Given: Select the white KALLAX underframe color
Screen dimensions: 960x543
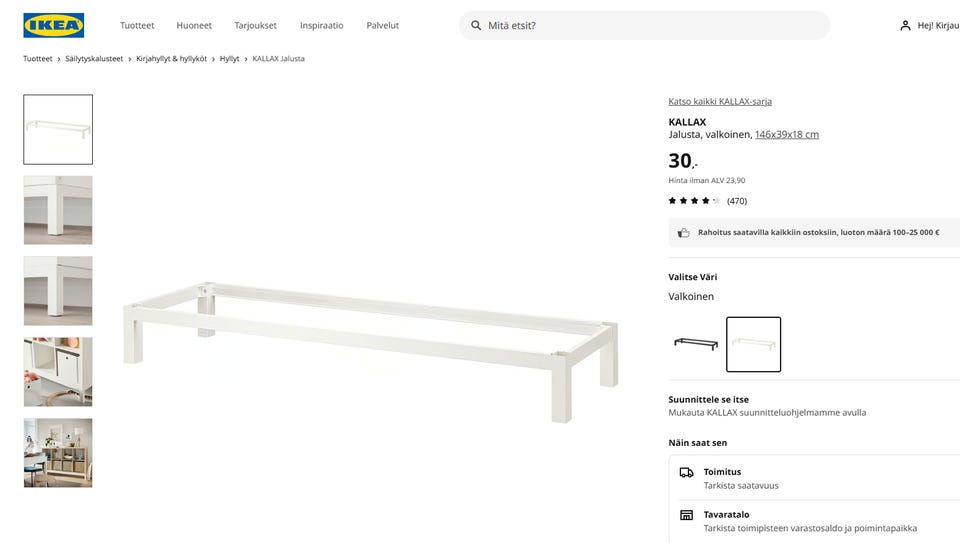Looking at the screenshot, I should pos(753,344).
